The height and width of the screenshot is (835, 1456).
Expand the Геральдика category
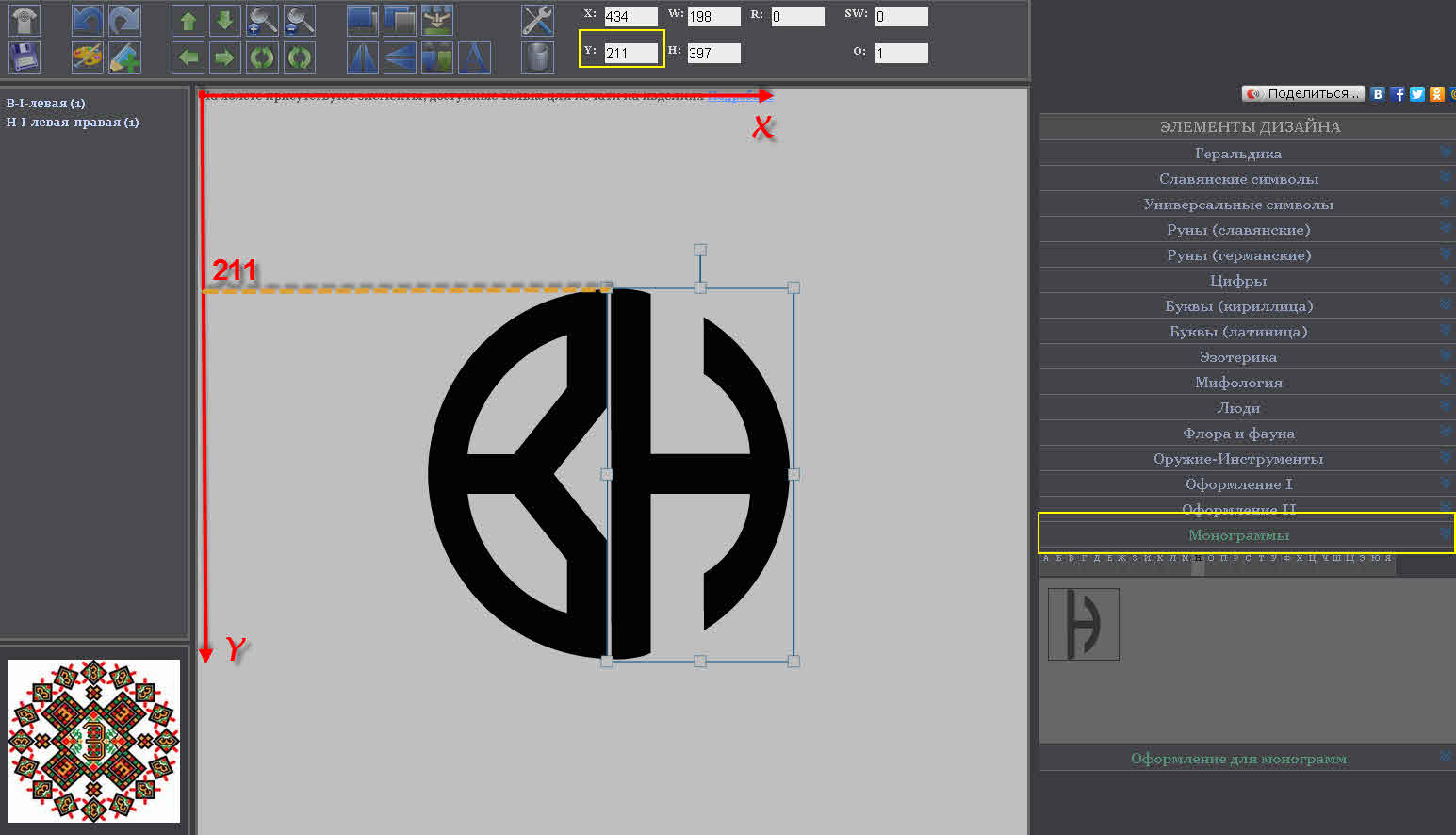[1237, 154]
